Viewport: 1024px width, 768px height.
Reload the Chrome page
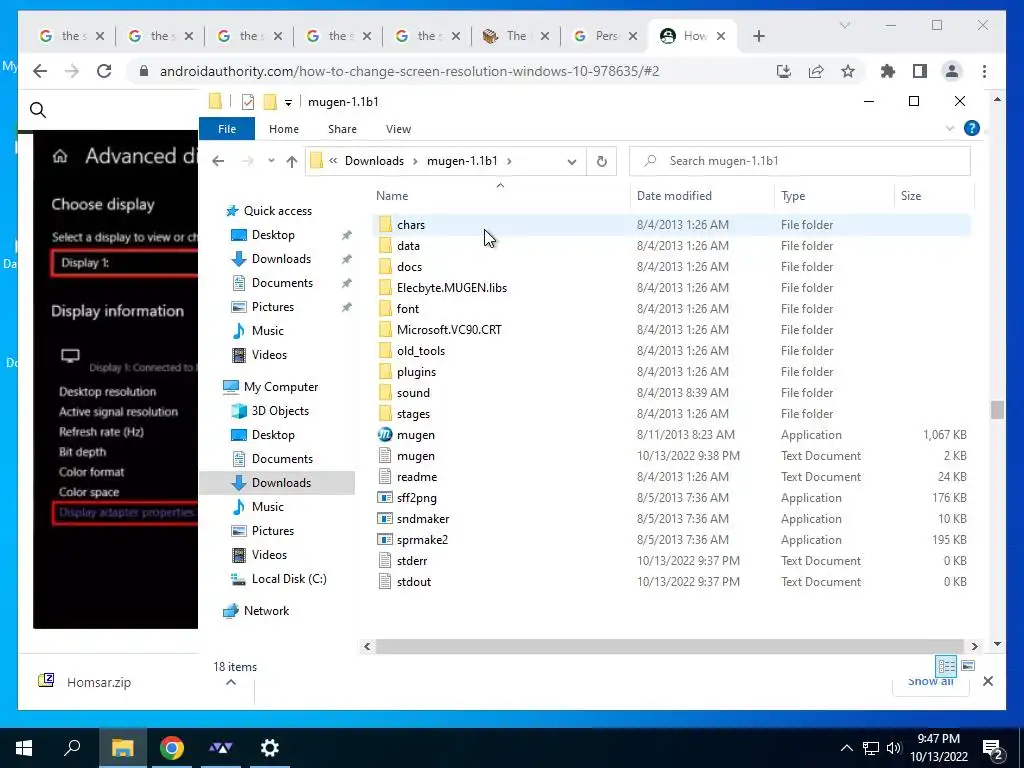coord(104,71)
